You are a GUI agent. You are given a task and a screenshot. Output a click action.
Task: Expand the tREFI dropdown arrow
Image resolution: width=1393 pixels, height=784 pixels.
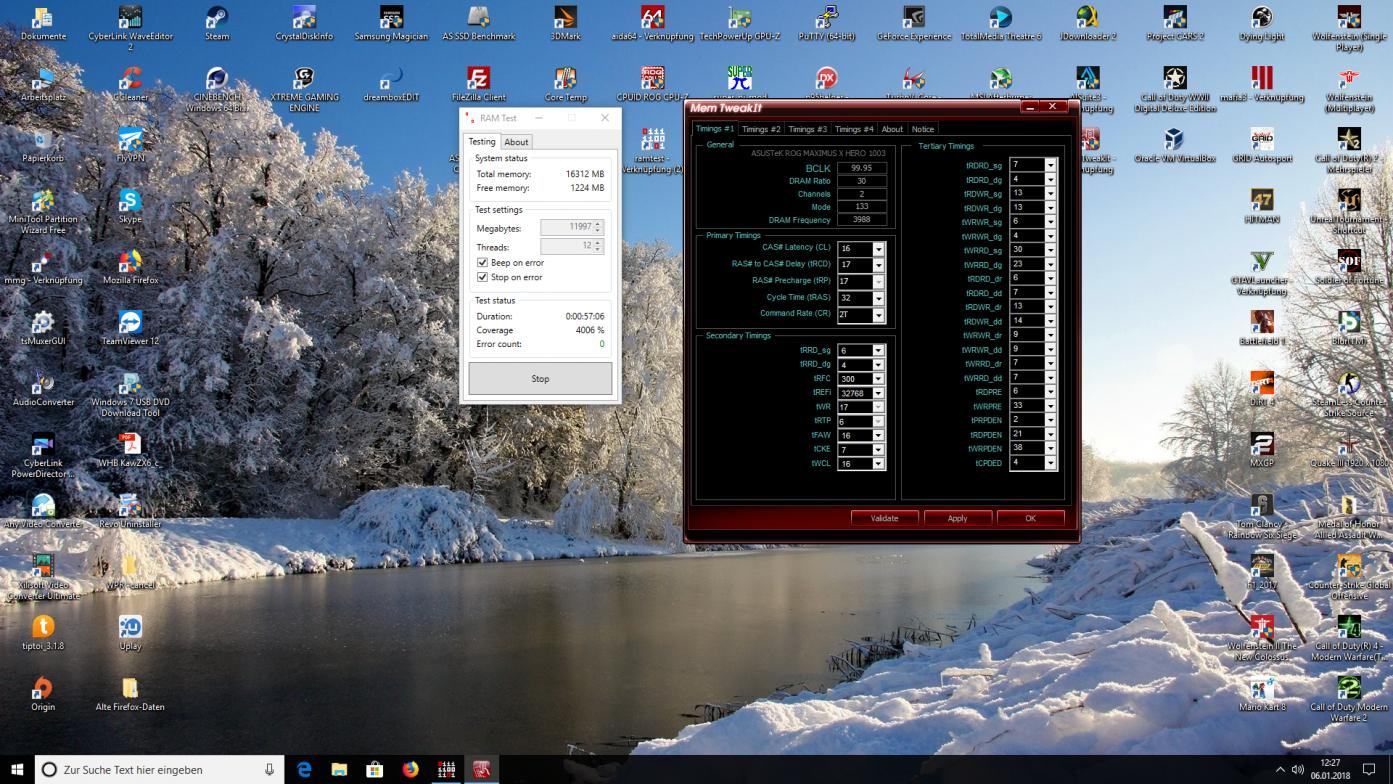(878, 393)
